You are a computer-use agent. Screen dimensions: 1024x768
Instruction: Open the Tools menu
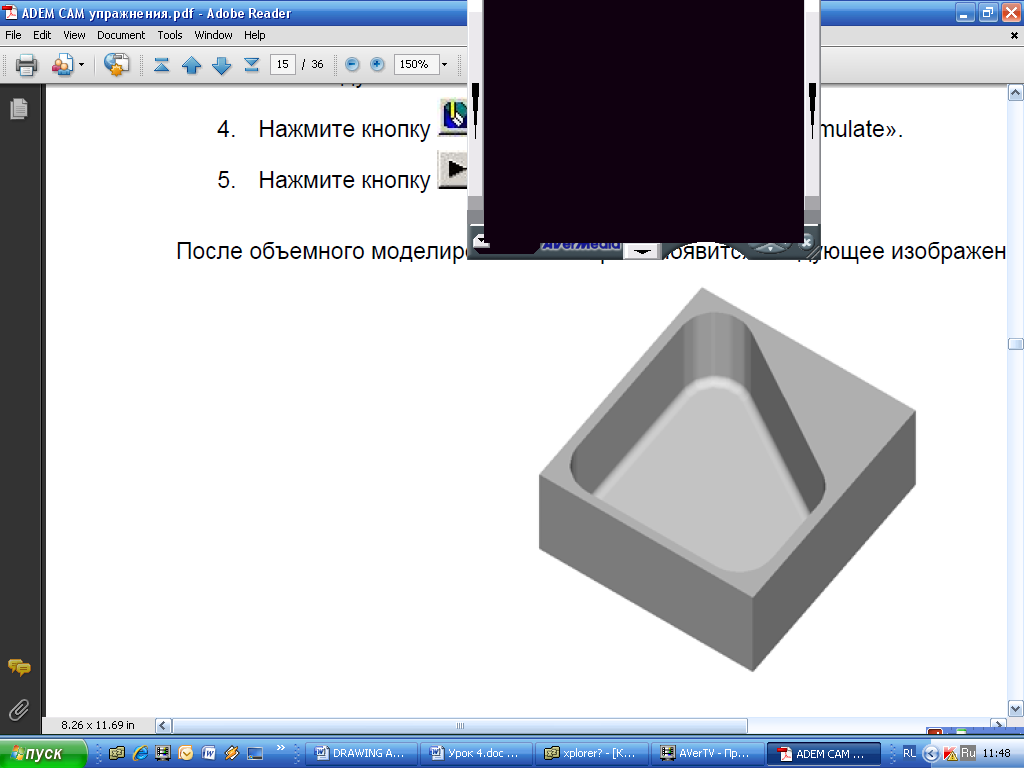[x=170, y=35]
